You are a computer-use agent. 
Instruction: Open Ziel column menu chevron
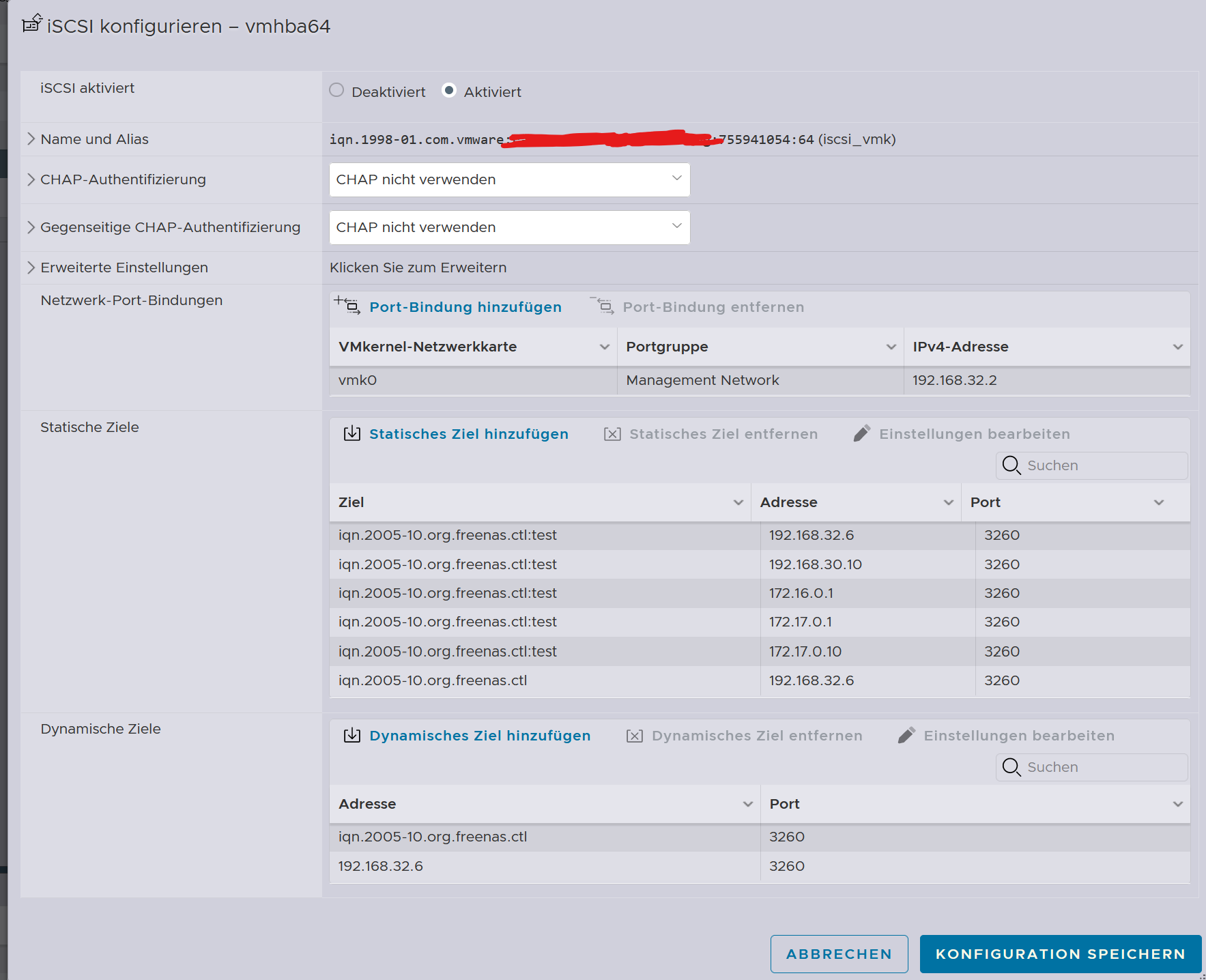click(738, 502)
